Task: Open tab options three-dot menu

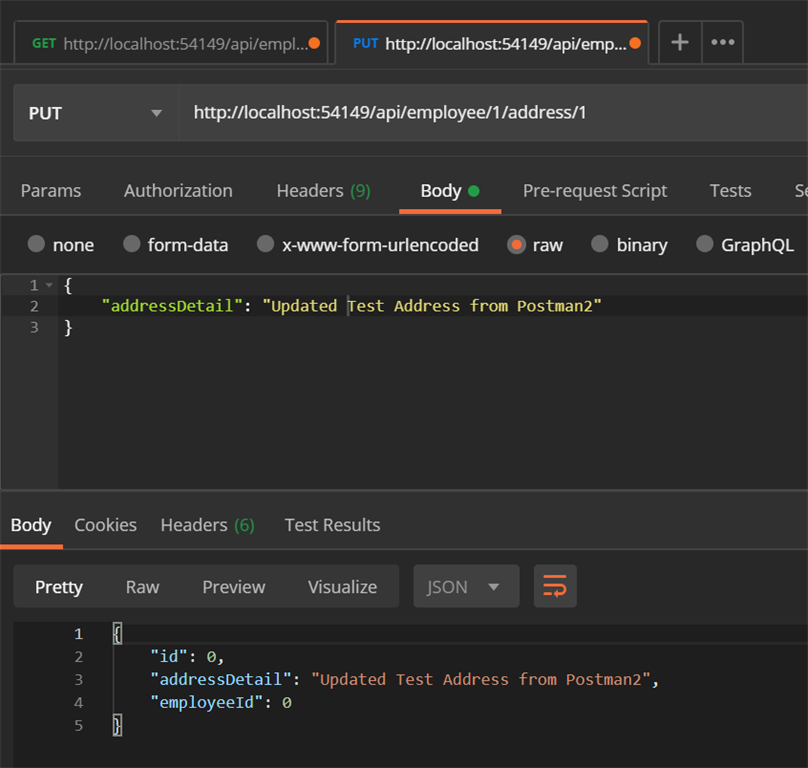Action: click(722, 42)
